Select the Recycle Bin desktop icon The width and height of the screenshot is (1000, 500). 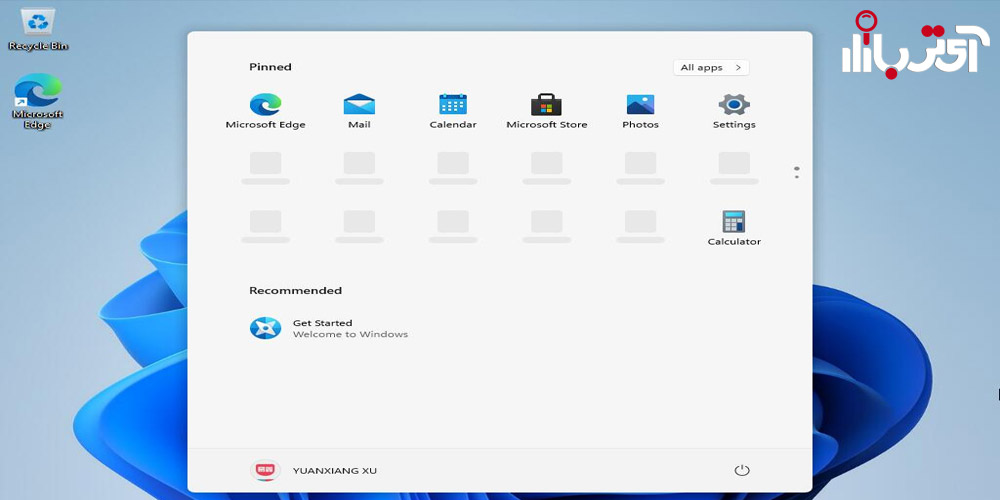coord(38,29)
